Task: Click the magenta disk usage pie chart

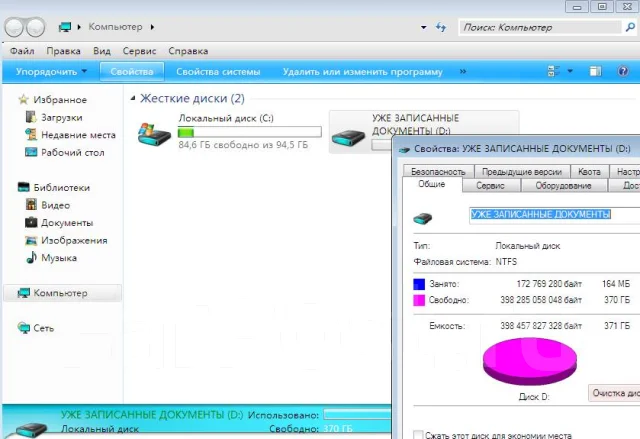Action: click(530, 361)
